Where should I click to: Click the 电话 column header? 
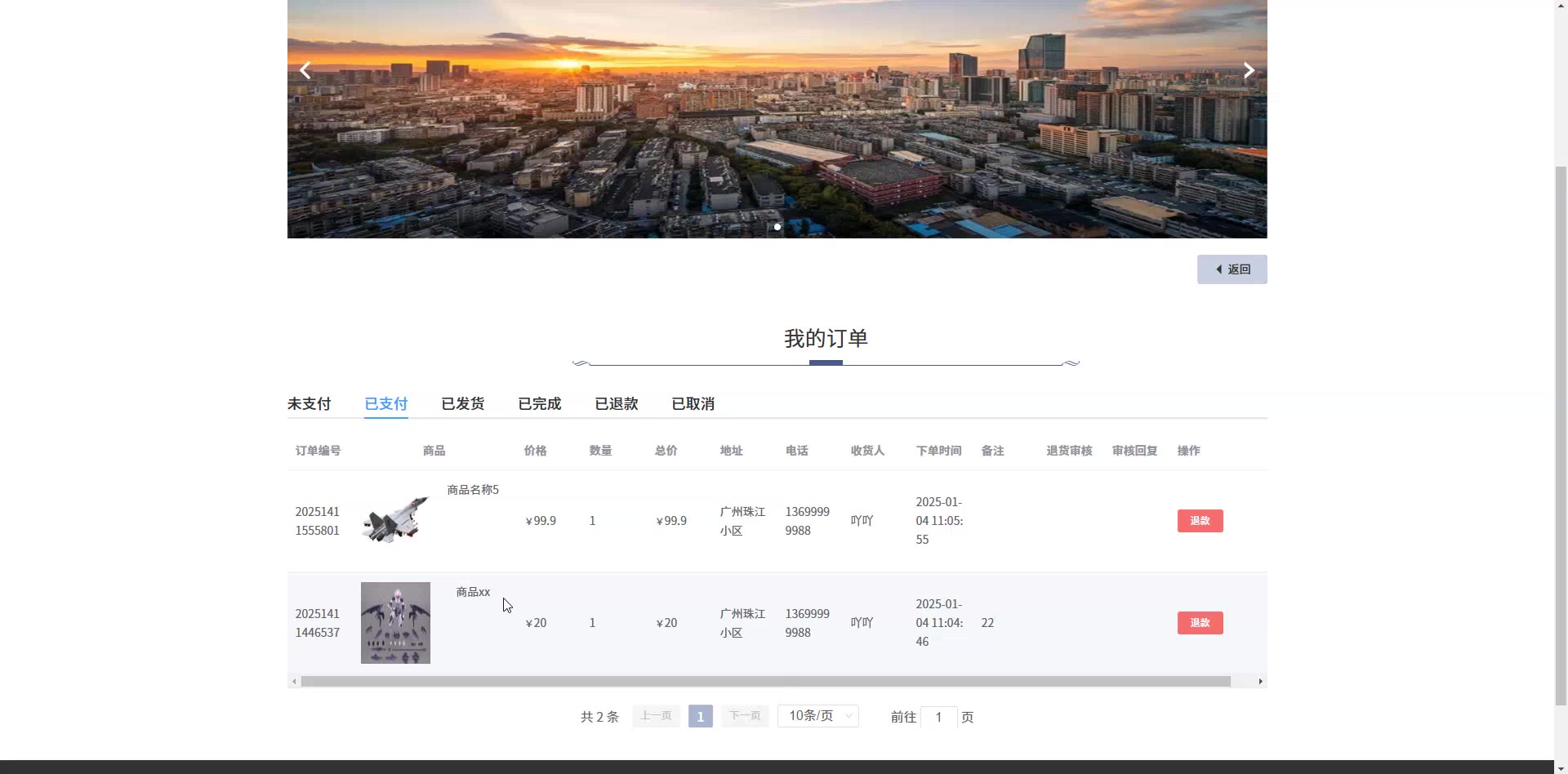(x=797, y=451)
